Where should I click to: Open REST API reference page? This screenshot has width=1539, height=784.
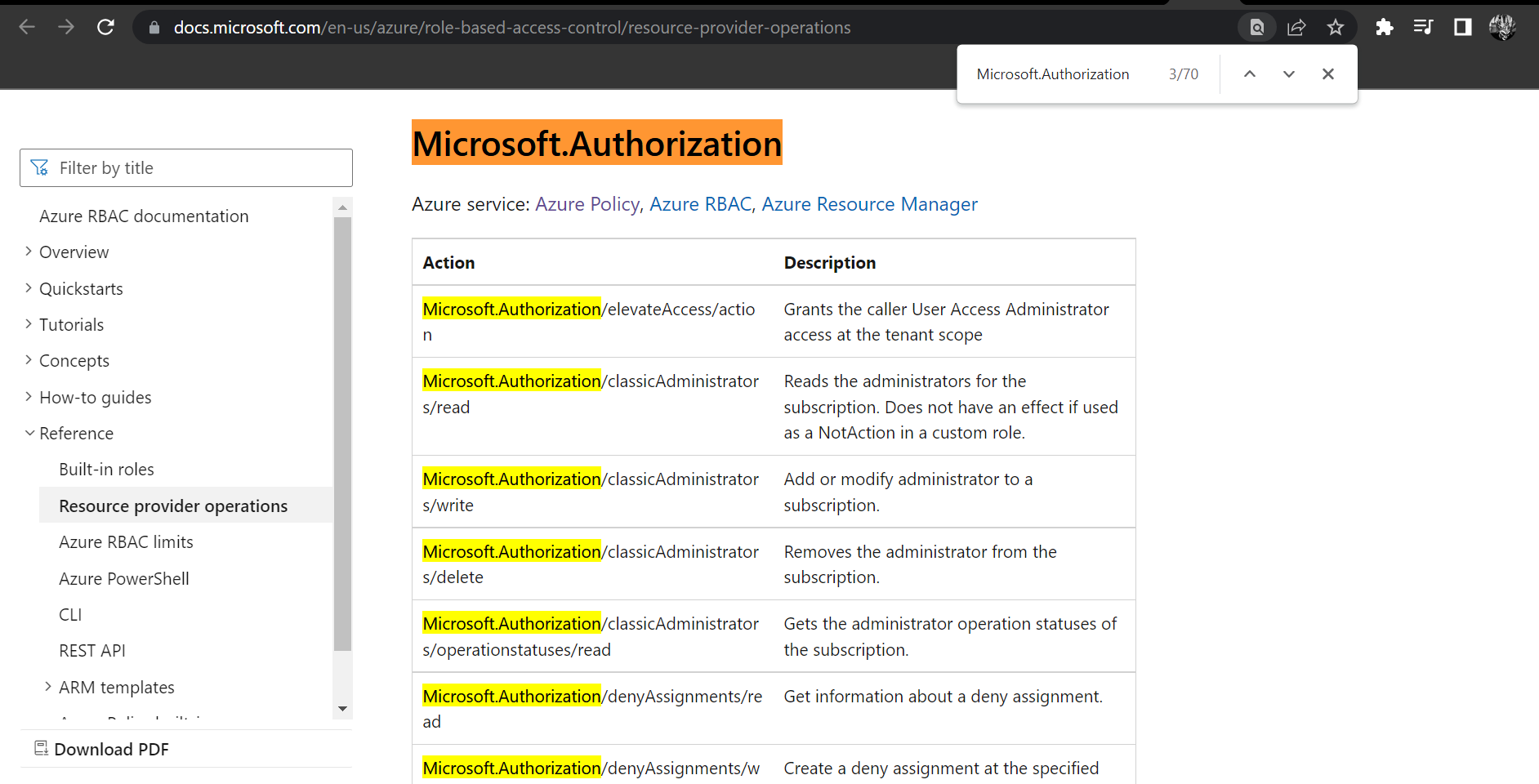pos(92,650)
